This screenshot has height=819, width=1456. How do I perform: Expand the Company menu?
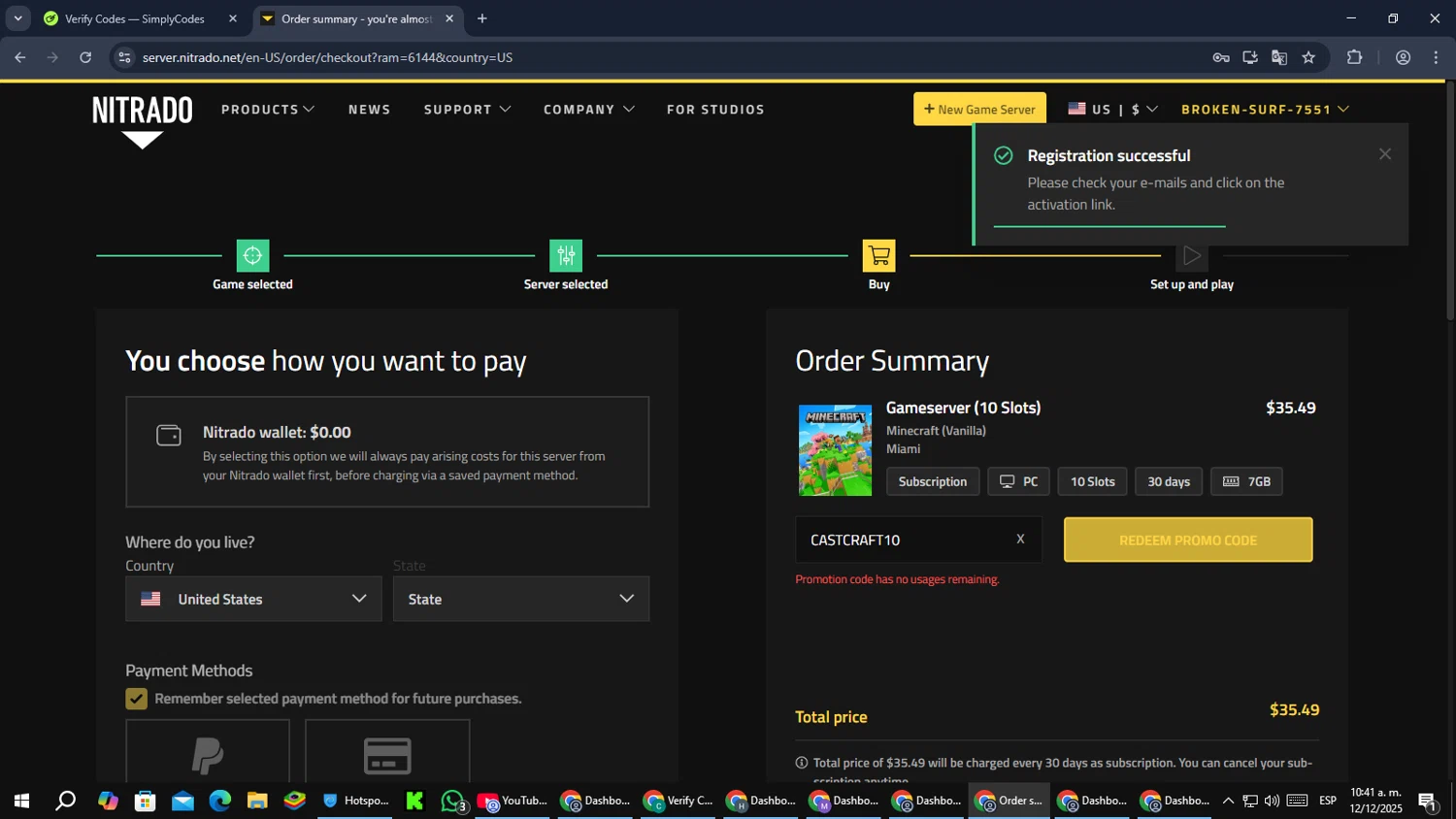pyautogui.click(x=589, y=110)
